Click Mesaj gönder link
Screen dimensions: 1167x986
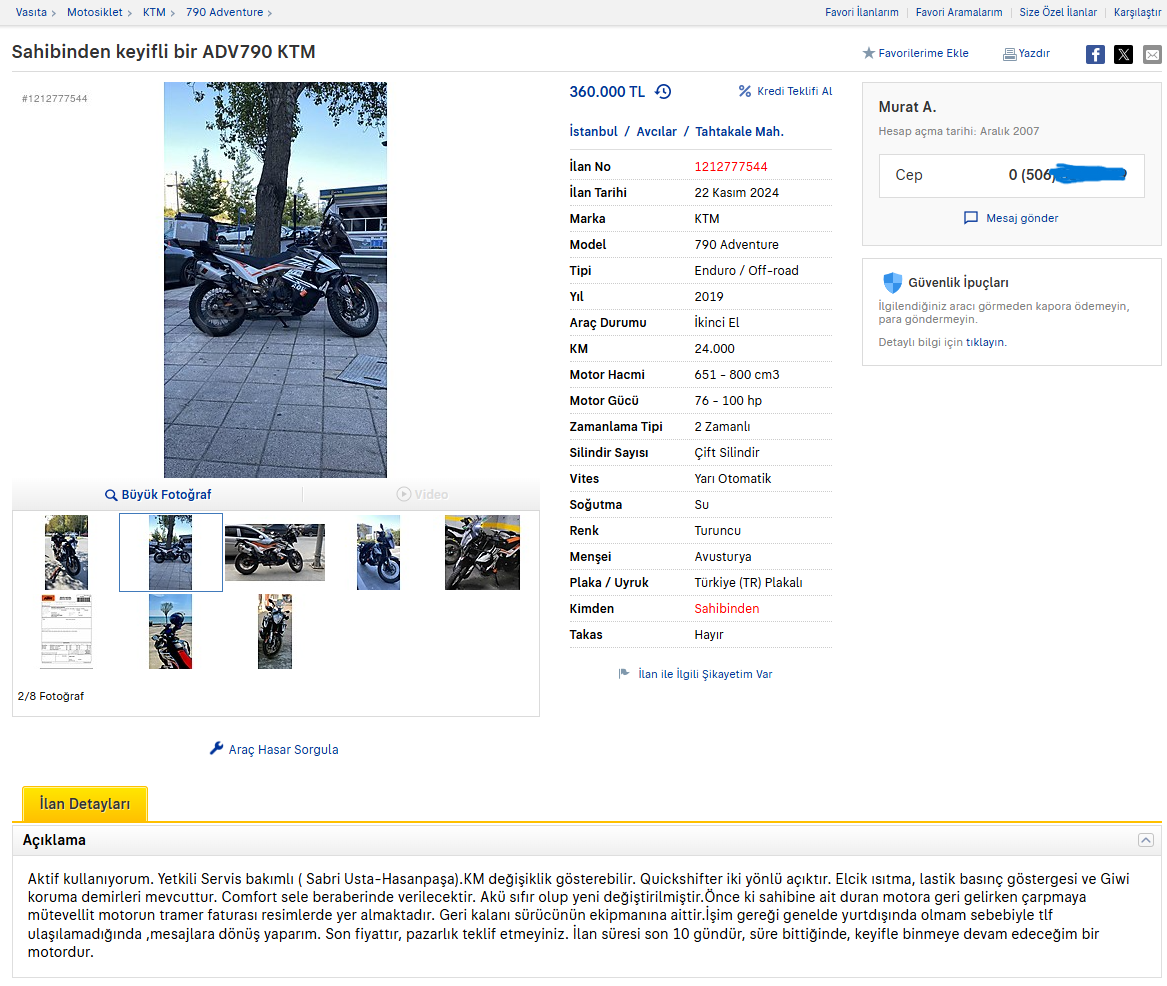[x=1022, y=218]
